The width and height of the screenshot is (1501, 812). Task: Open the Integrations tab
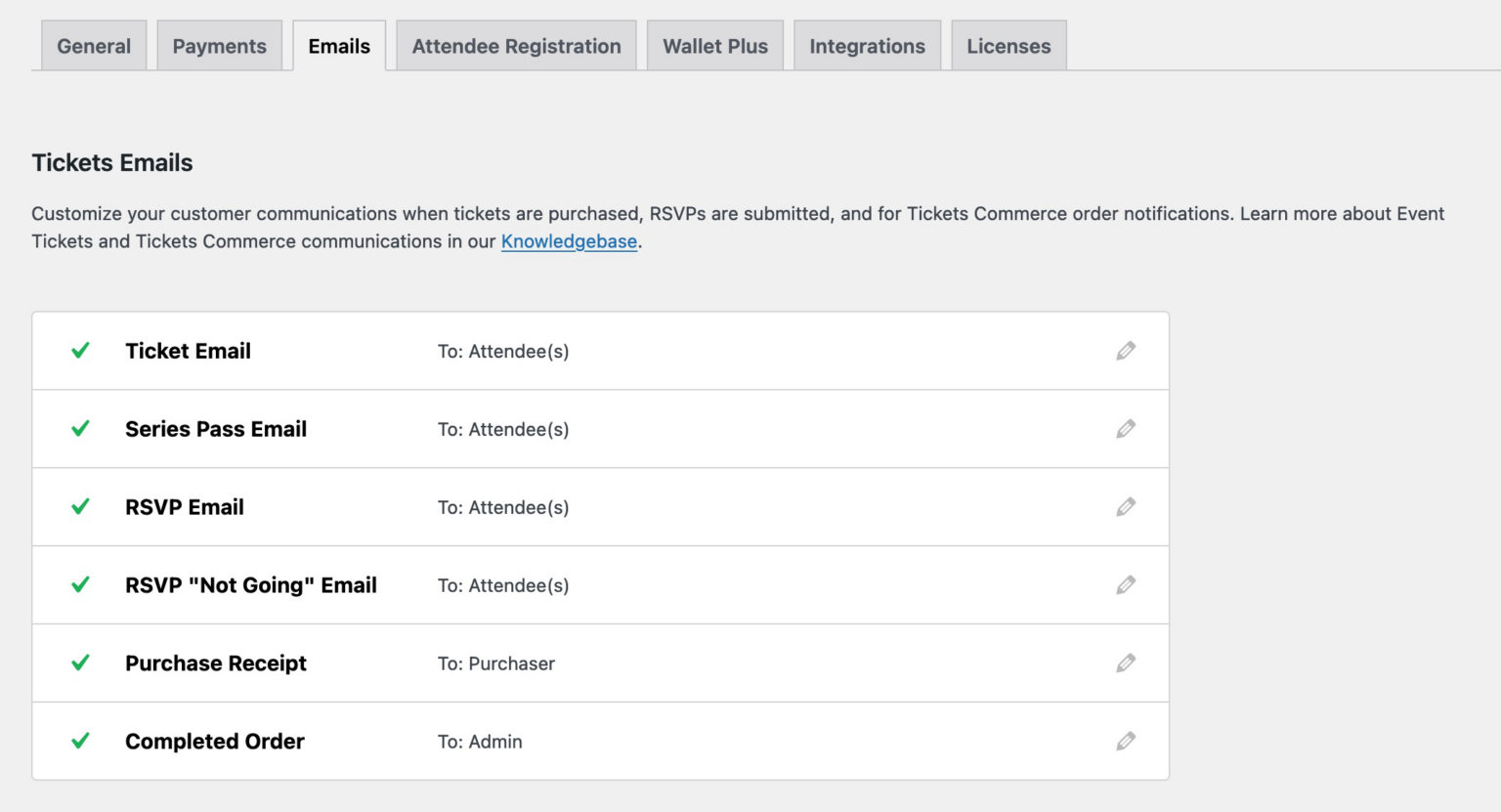click(867, 46)
